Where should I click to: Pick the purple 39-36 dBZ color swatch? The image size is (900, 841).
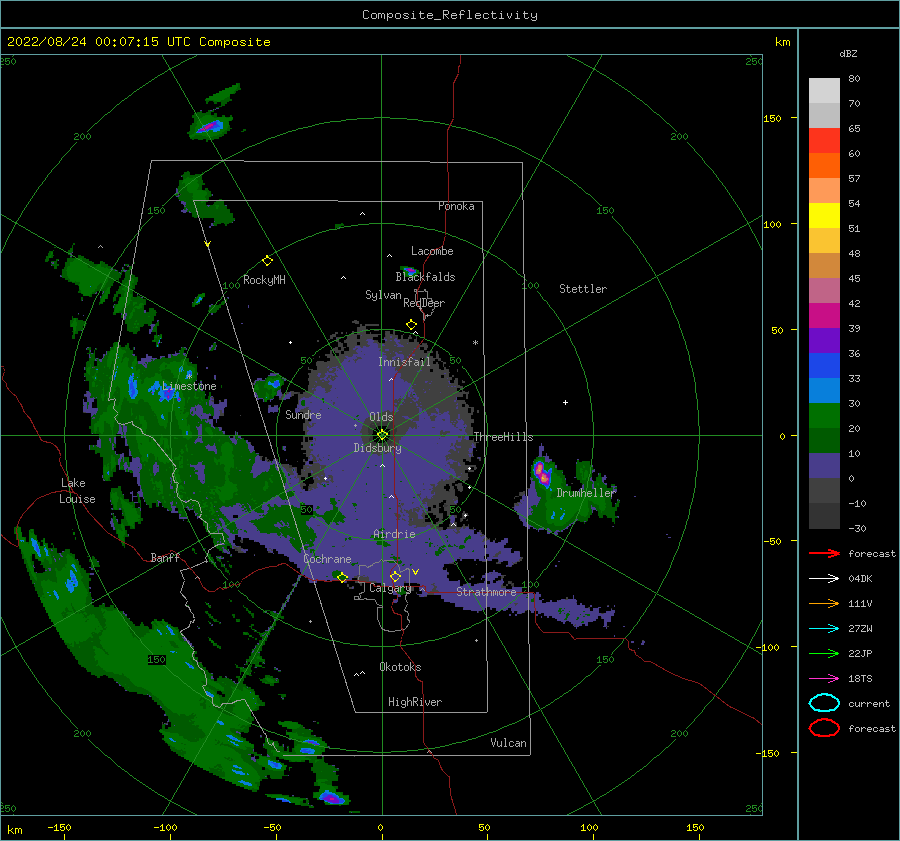click(x=824, y=341)
